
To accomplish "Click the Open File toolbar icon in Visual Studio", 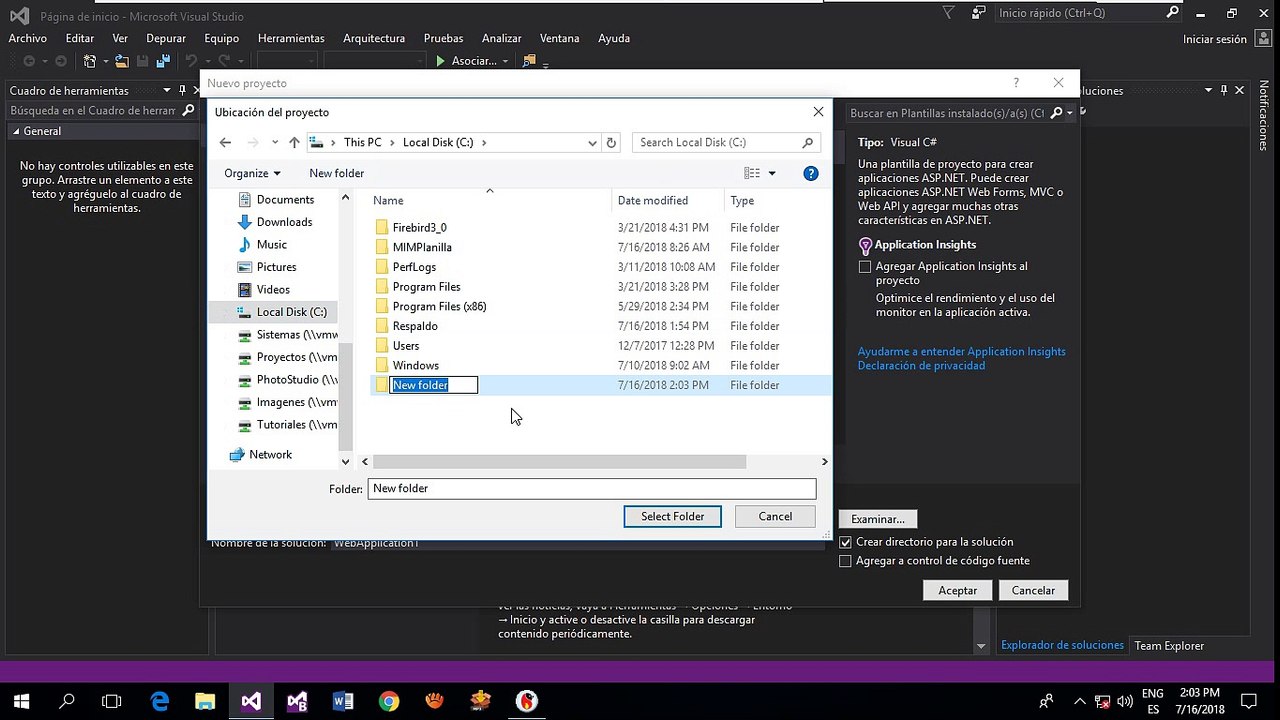I will pos(122,61).
